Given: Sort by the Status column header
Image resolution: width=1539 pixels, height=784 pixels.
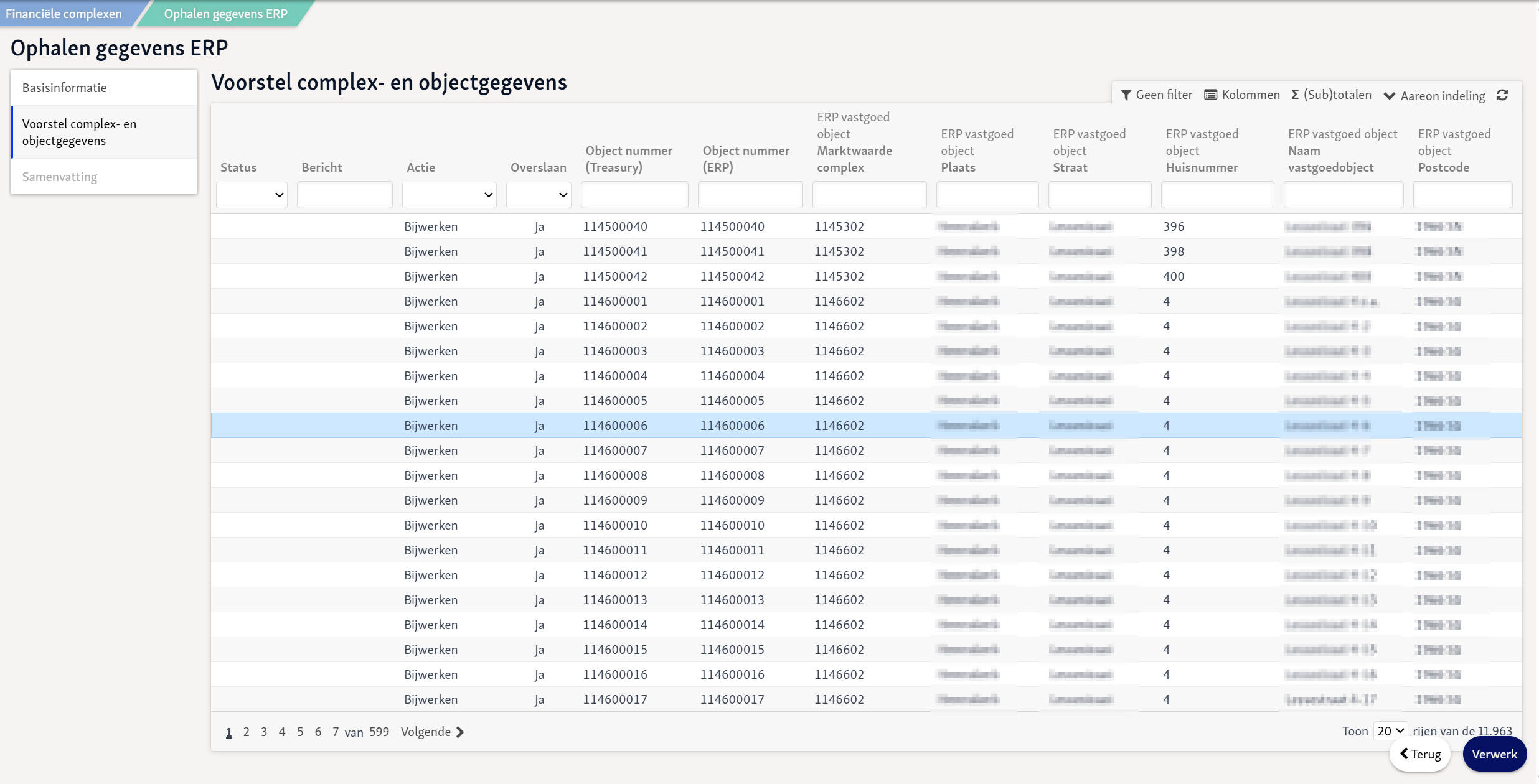Looking at the screenshot, I should 238,167.
